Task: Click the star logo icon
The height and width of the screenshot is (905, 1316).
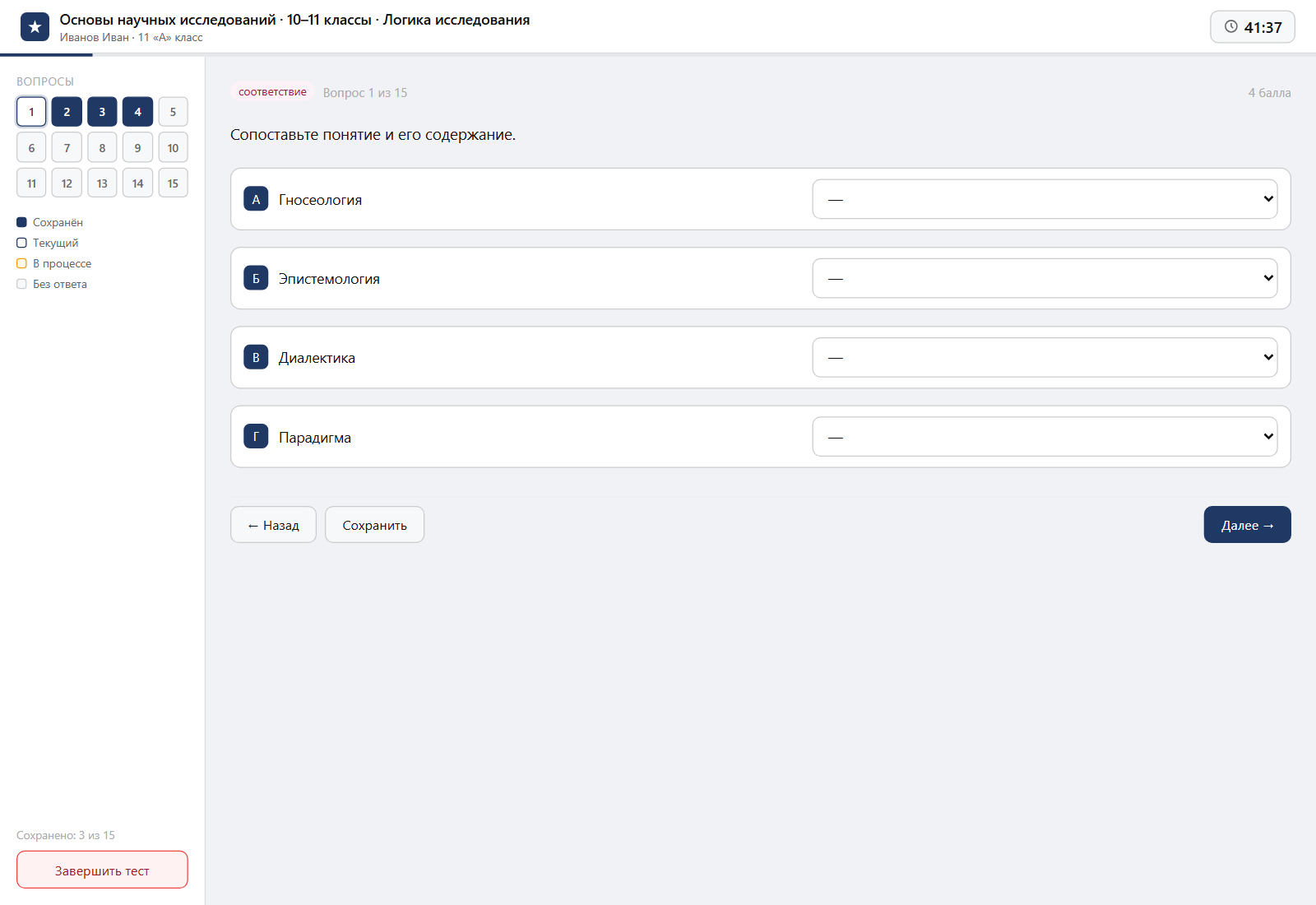Action: tap(35, 27)
